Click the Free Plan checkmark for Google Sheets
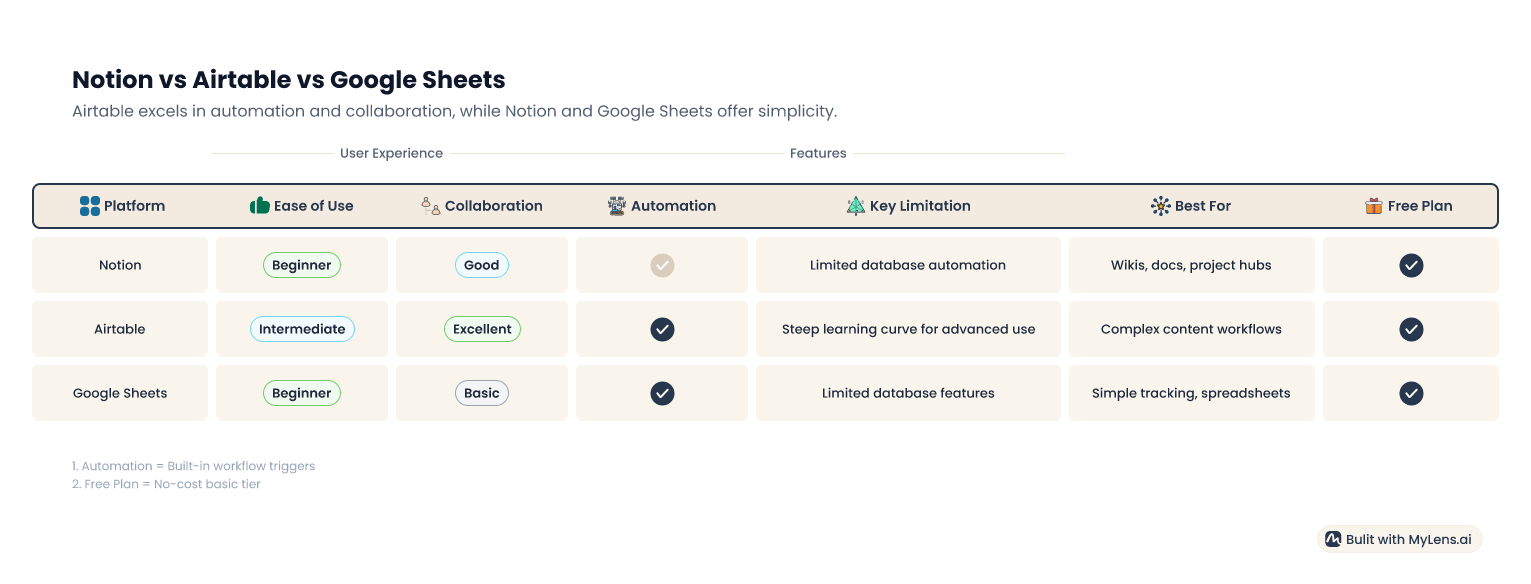This screenshot has height=584, width=1531. 1411,393
